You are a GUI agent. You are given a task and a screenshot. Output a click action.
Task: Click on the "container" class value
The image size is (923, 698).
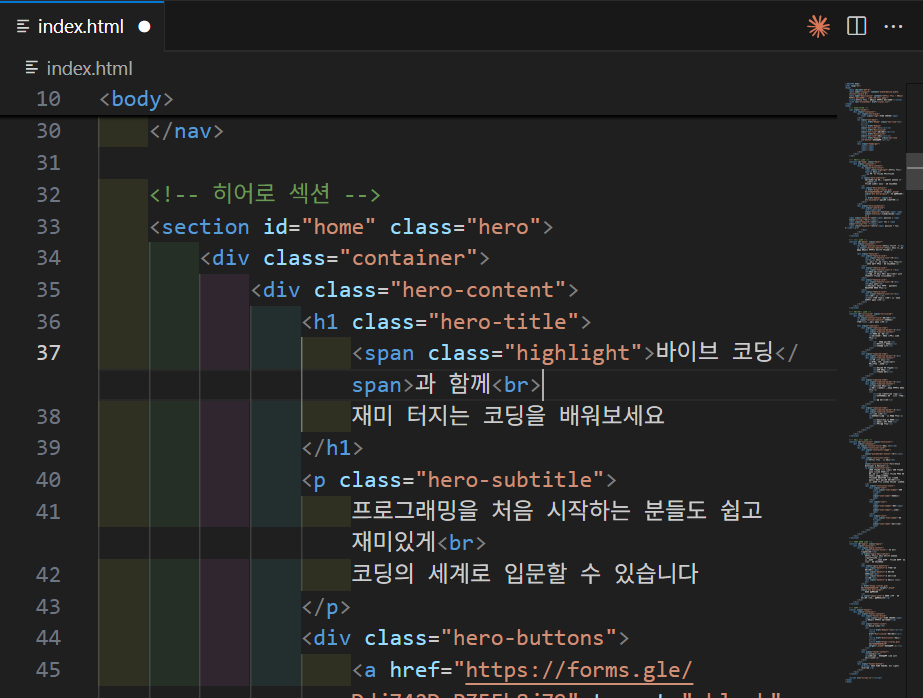coord(409,258)
